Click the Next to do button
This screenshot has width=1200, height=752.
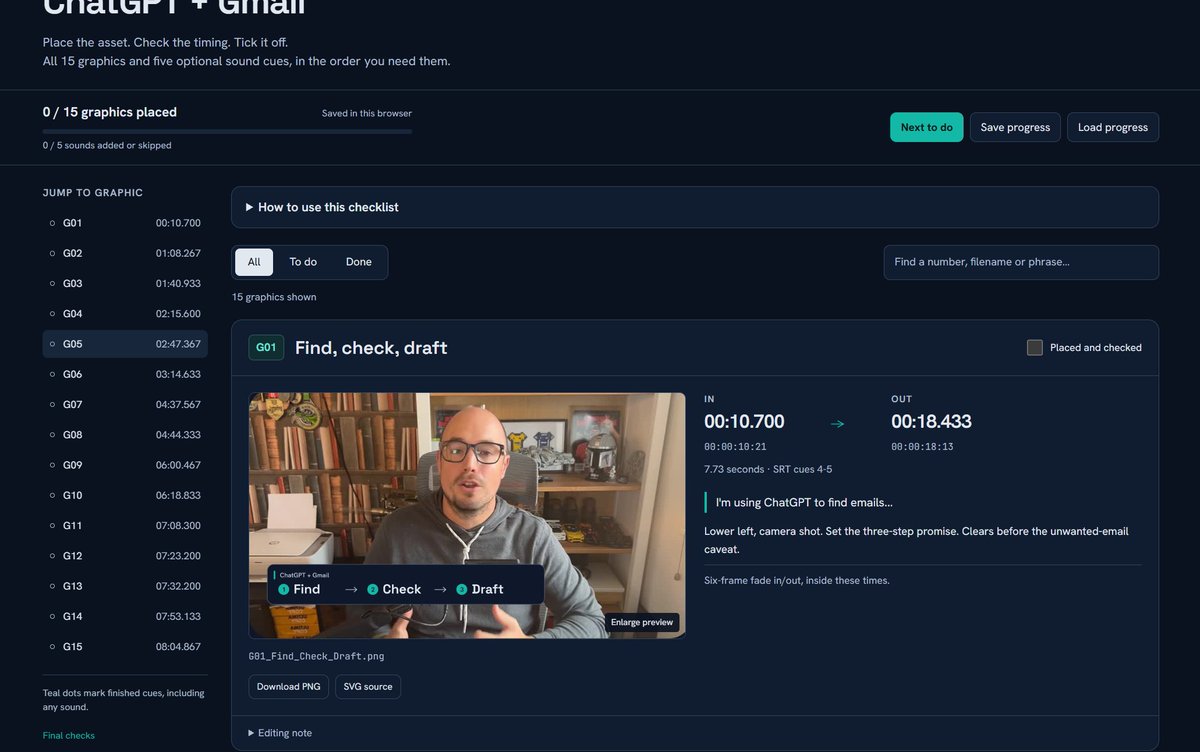[927, 127]
